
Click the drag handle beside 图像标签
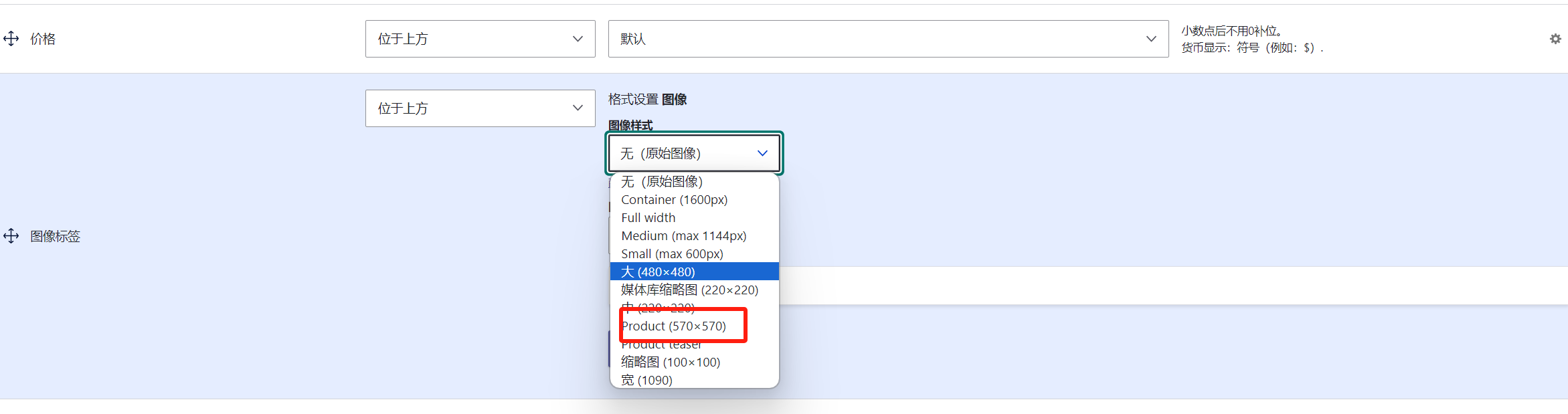[x=11, y=236]
